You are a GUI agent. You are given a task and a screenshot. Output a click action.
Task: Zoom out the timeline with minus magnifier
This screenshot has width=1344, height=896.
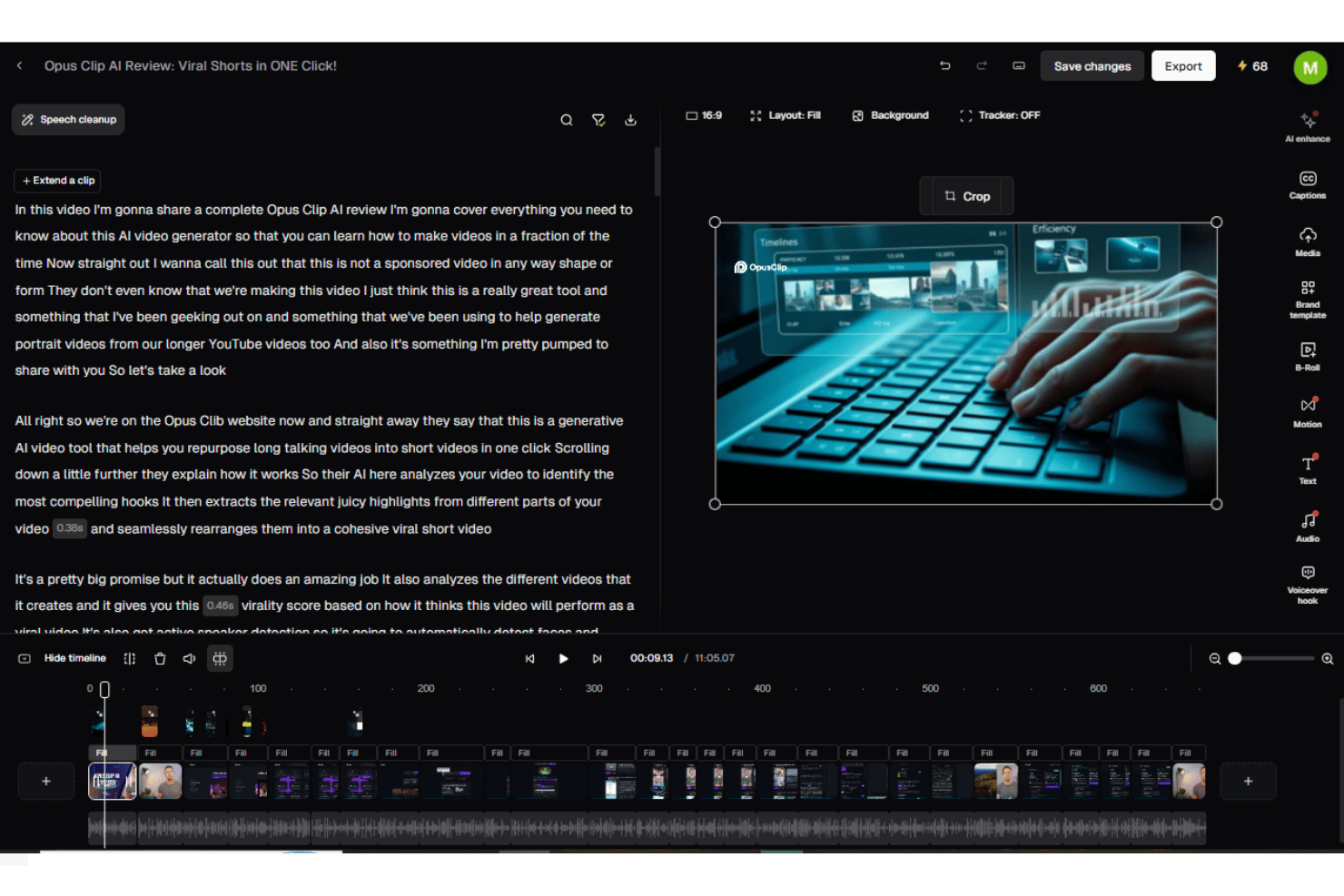click(1215, 659)
